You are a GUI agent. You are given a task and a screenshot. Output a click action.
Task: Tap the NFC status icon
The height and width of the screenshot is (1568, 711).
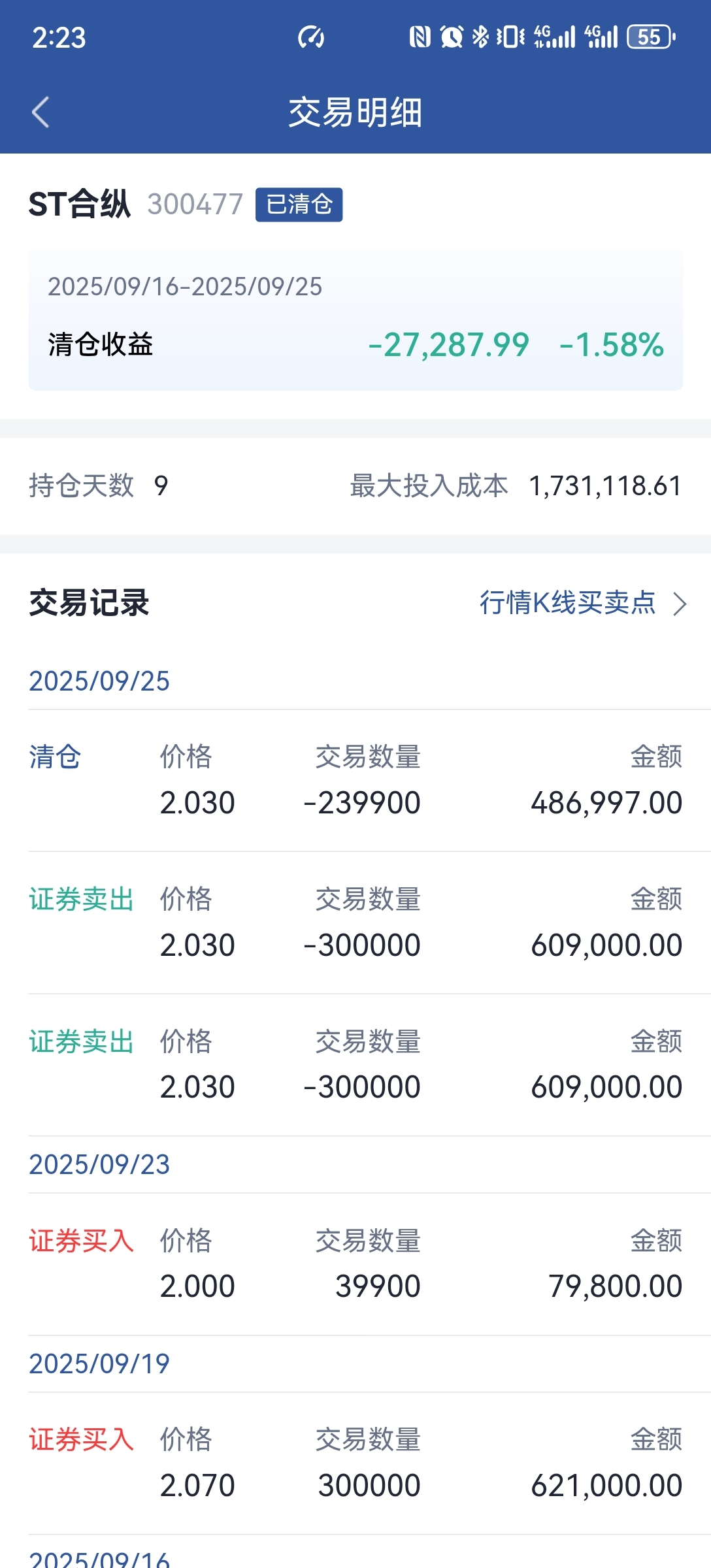[420, 37]
